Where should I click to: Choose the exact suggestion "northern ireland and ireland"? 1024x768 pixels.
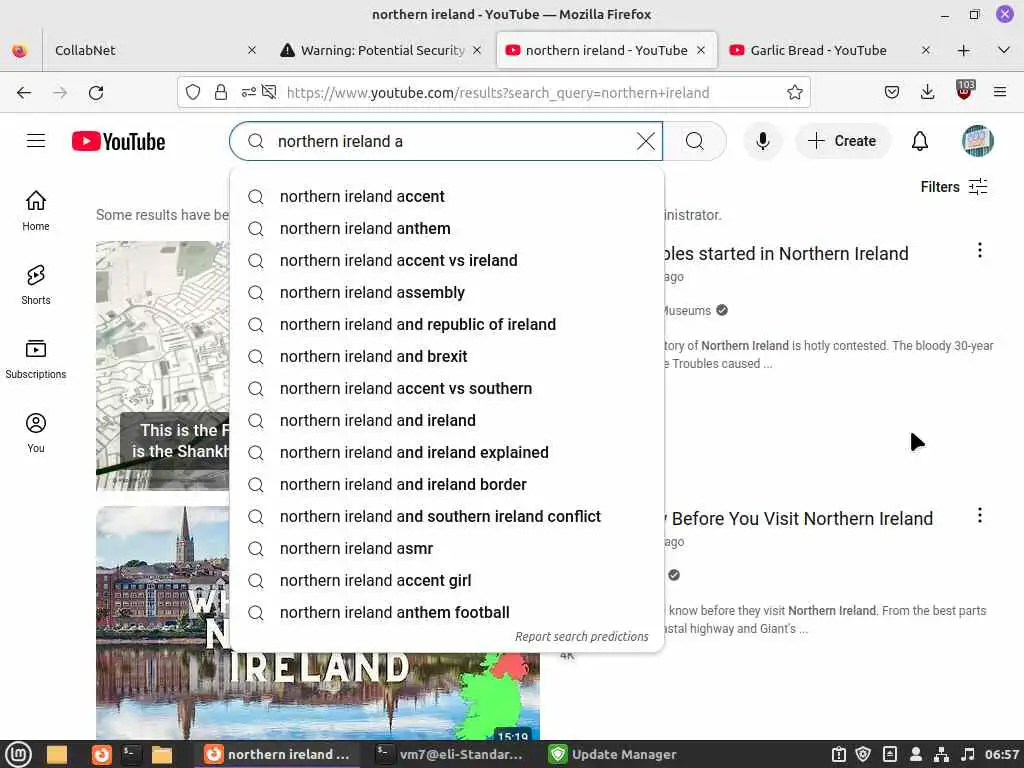447,421
